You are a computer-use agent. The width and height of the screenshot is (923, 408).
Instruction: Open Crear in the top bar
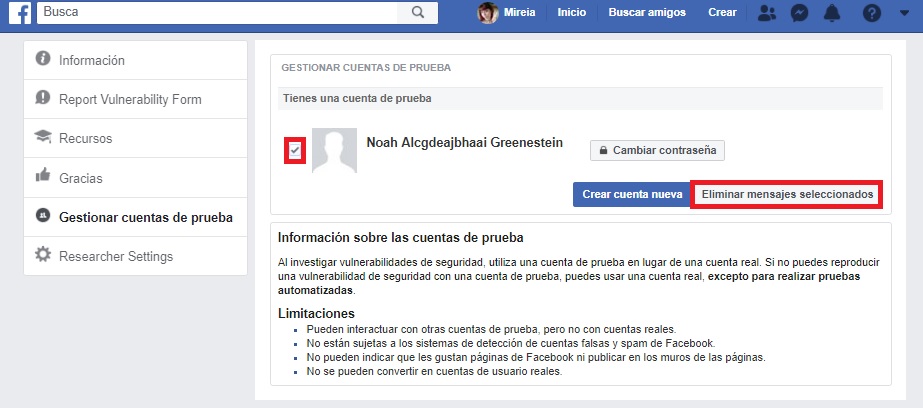[x=722, y=12]
